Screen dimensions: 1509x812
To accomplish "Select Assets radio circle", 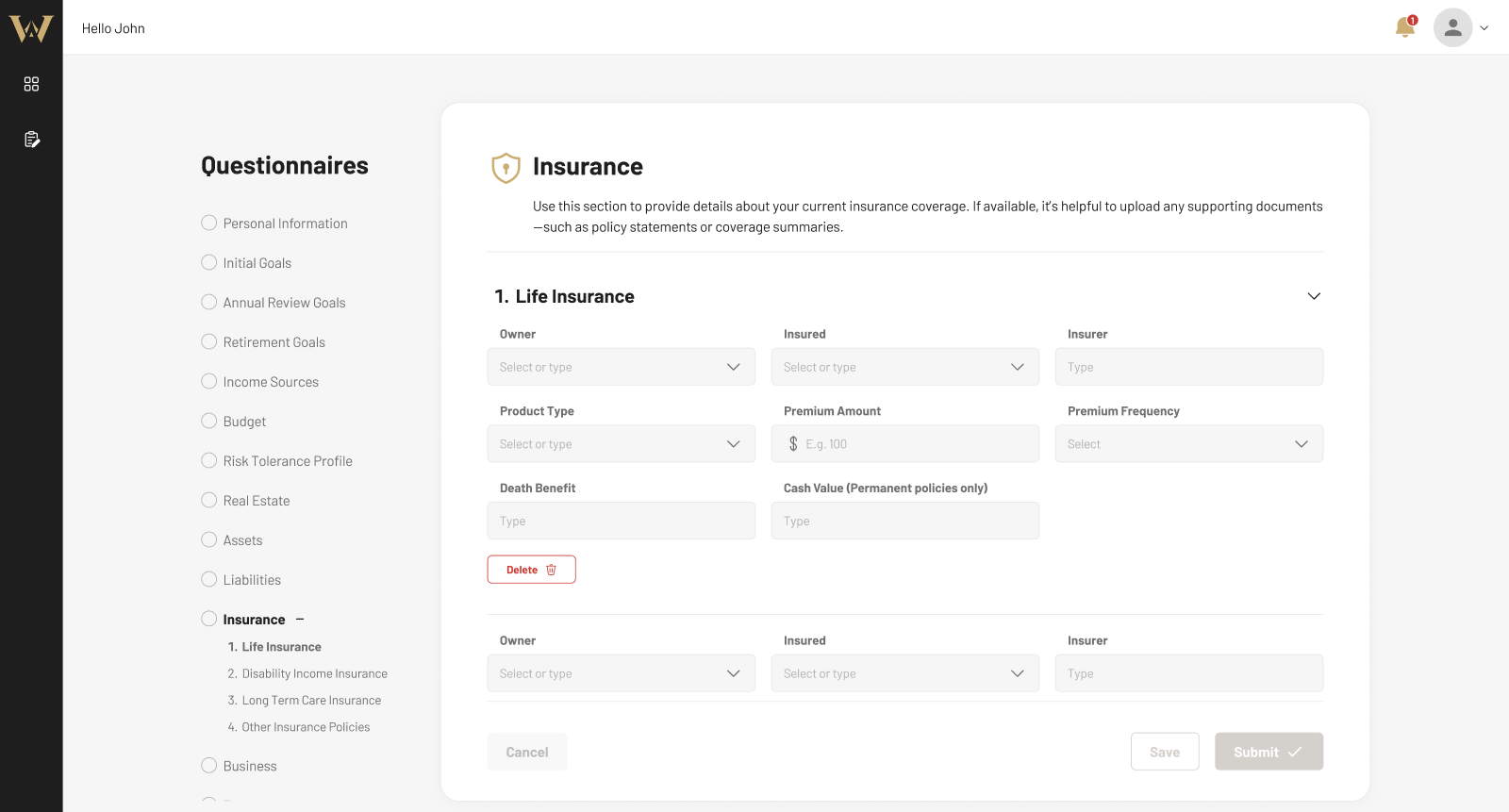I will [x=209, y=539].
